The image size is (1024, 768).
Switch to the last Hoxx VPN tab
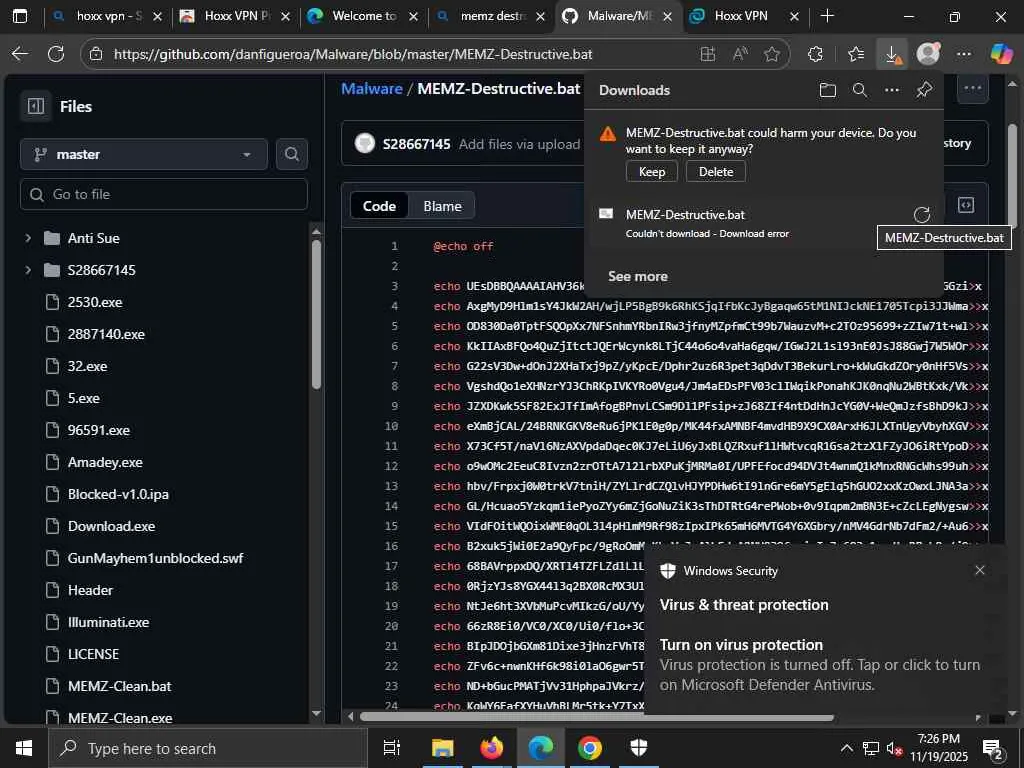click(744, 16)
